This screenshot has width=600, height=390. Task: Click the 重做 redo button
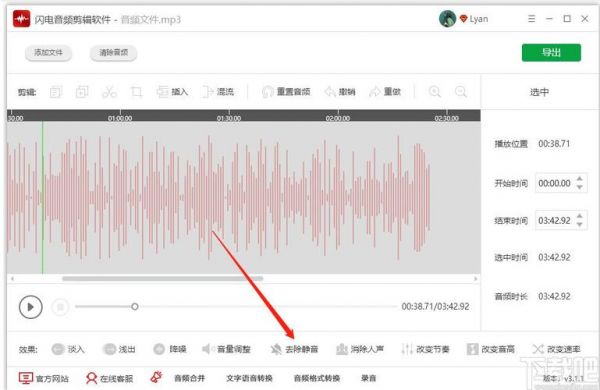pyautogui.click(x=385, y=92)
